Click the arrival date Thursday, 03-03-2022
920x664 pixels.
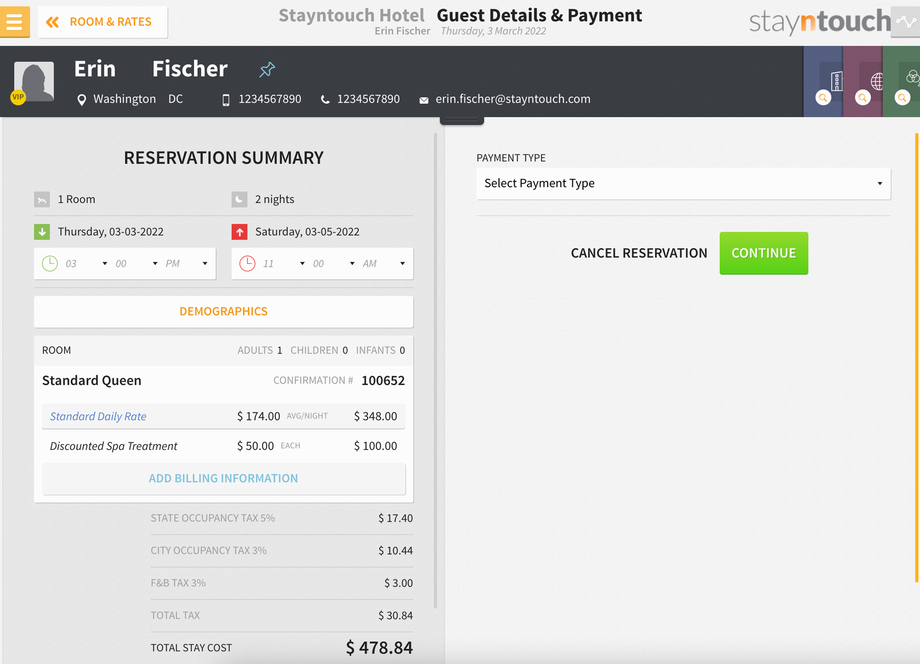click(x=110, y=232)
